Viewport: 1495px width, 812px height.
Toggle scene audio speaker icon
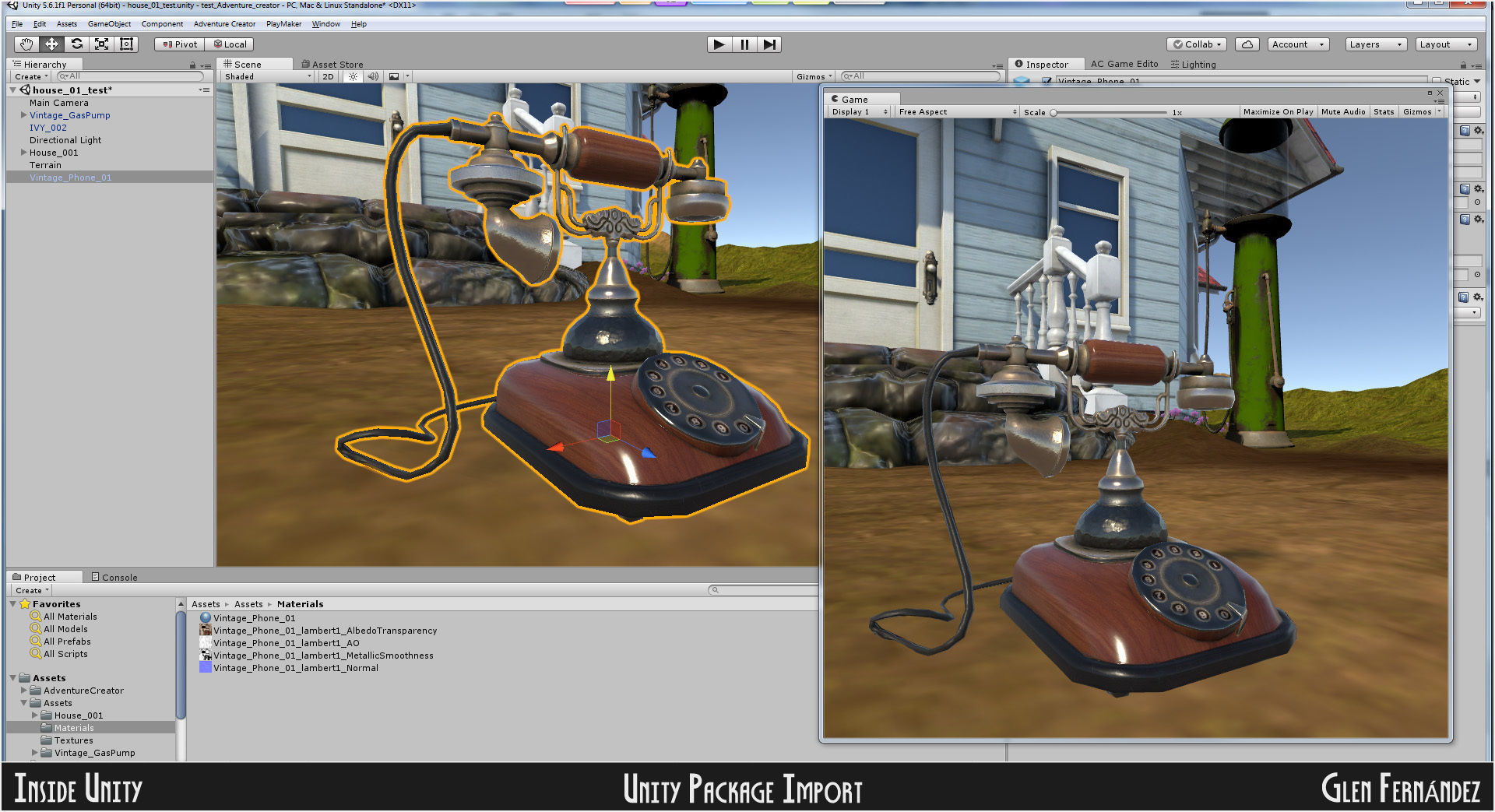373,76
